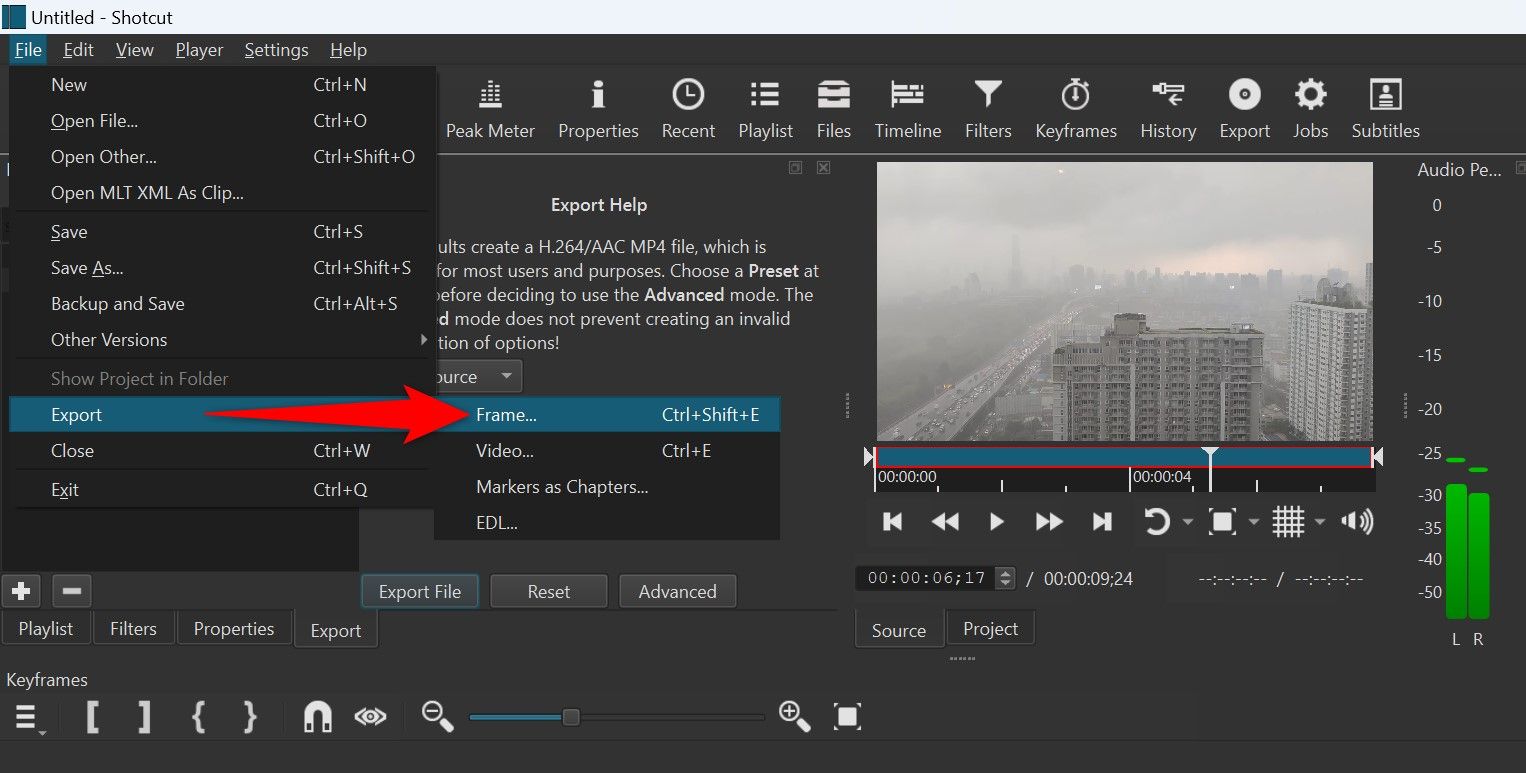The width and height of the screenshot is (1526, 773).
Task: Toggle snapping in the Keyframes toolbar
Action: pos(316,716)
